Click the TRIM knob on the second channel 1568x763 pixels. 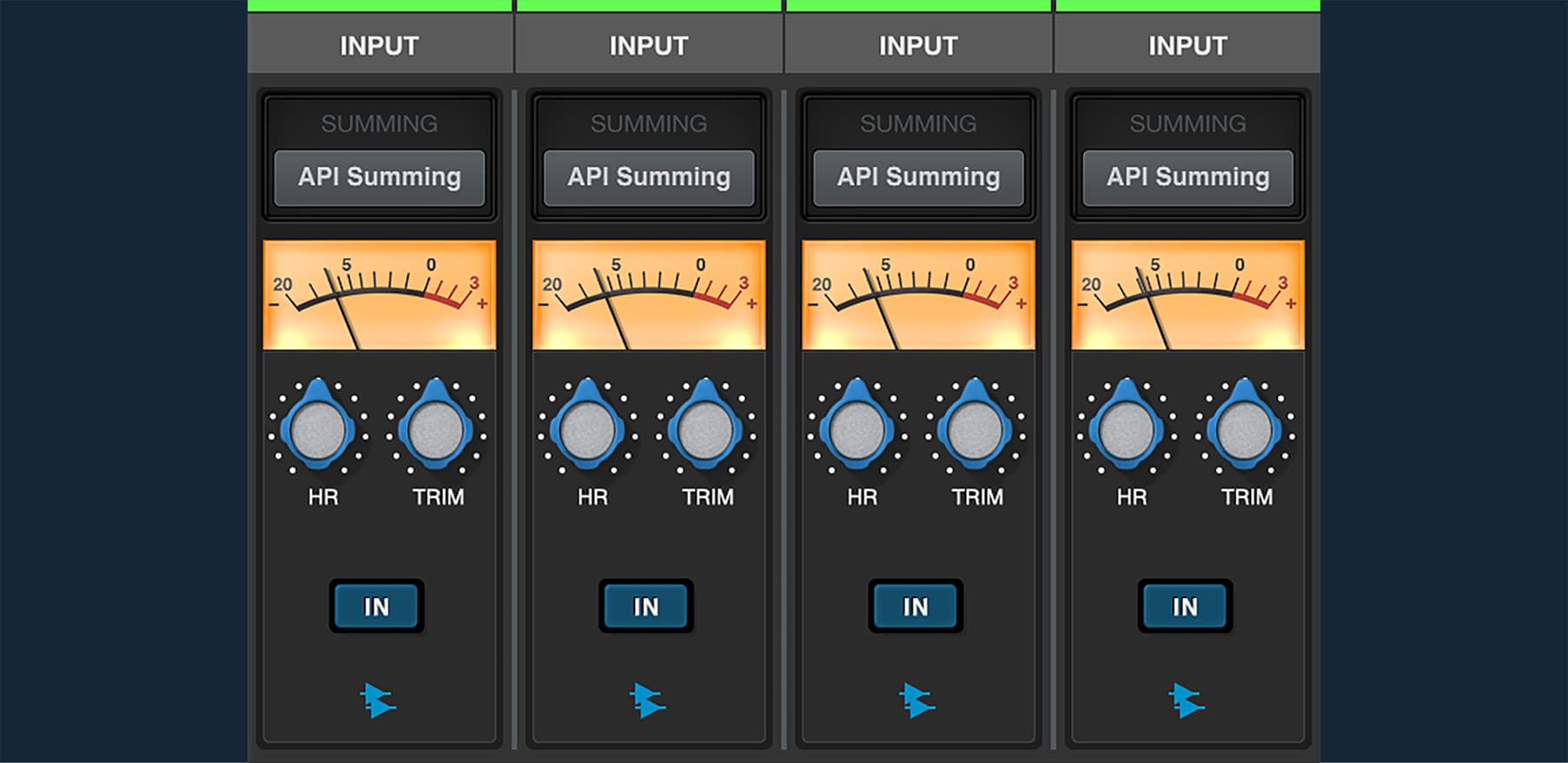[705, 430]
